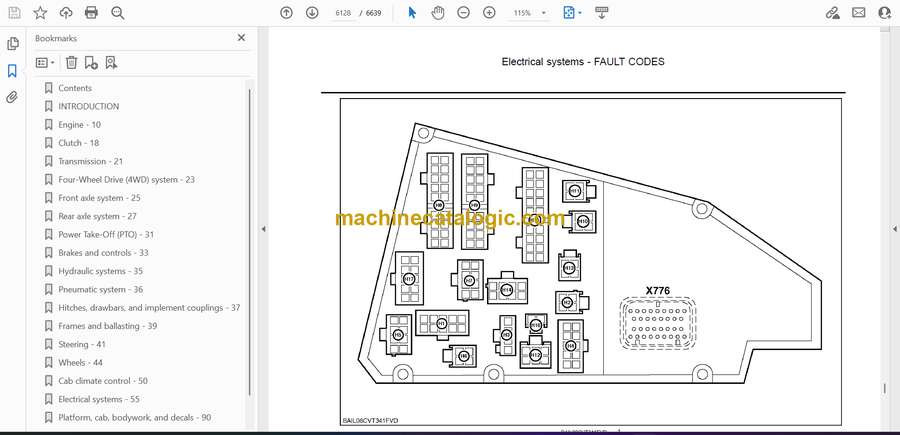Open the attachments paperclip panel
The width and height of the screenshot is (900, 435).
pos(12,97)
